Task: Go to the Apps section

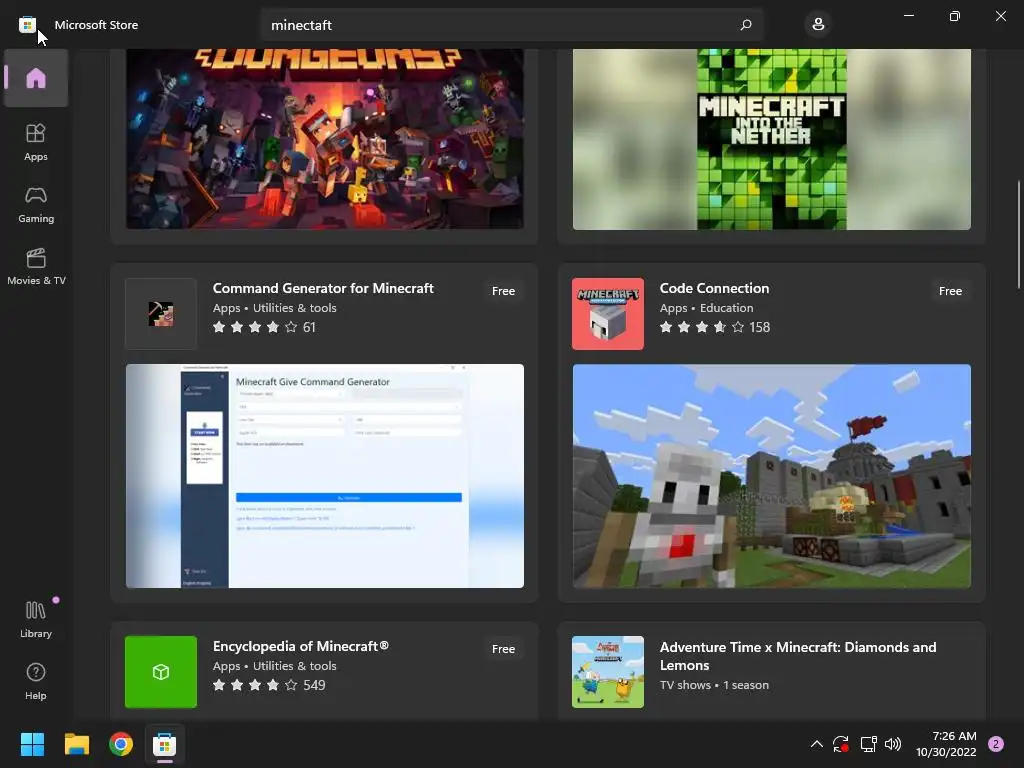Action: tap(36, 142)
